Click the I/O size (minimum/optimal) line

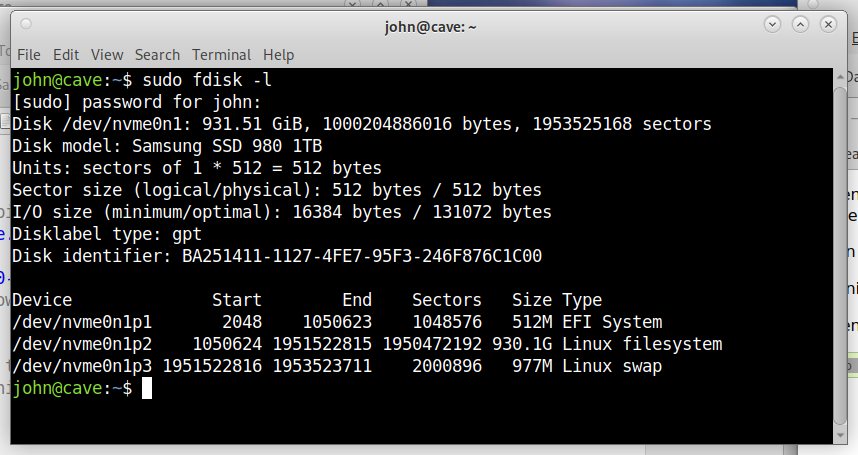click(x=282, y=212)
